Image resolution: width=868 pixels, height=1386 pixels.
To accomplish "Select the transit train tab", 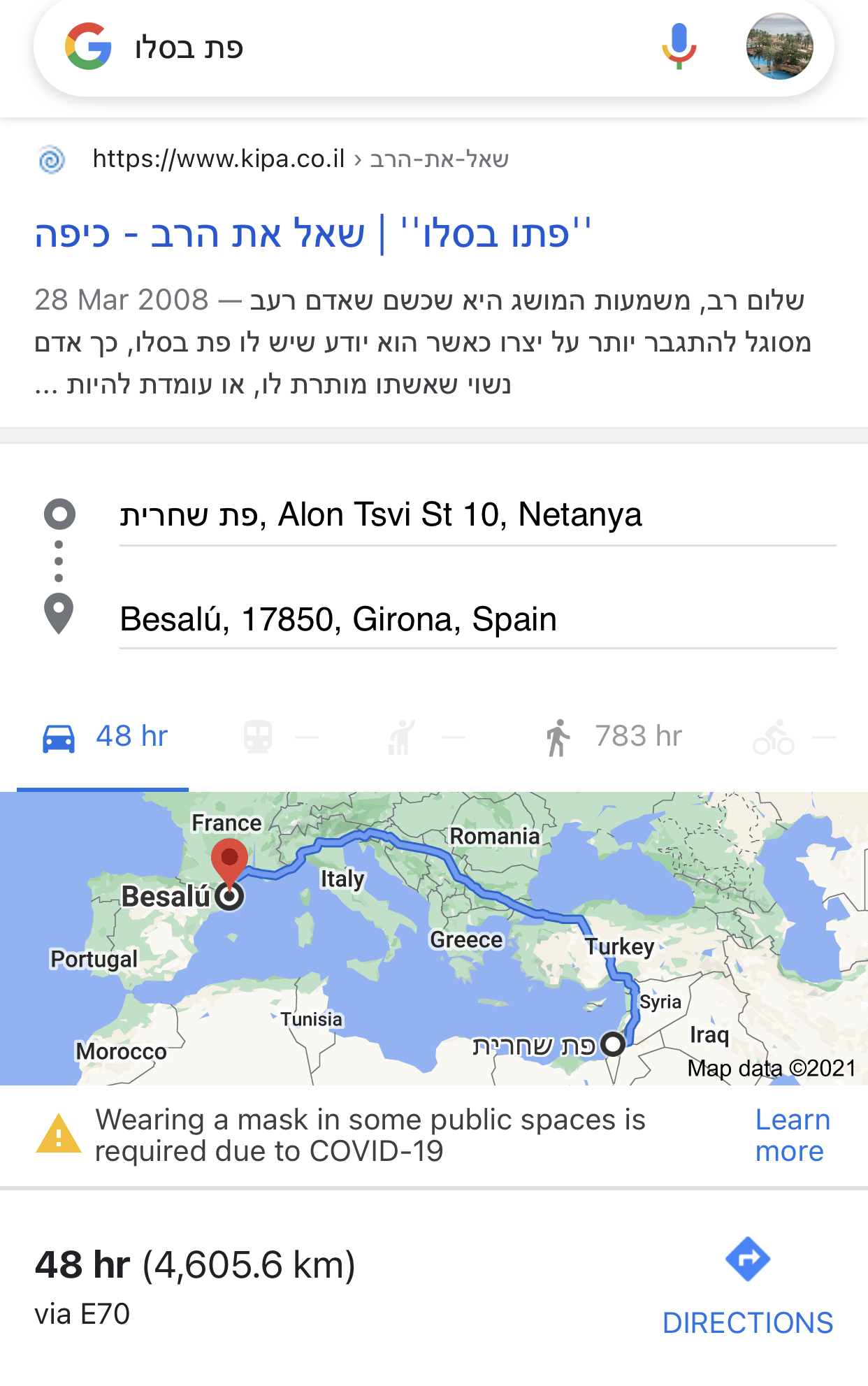I will (x=258, y=737).
